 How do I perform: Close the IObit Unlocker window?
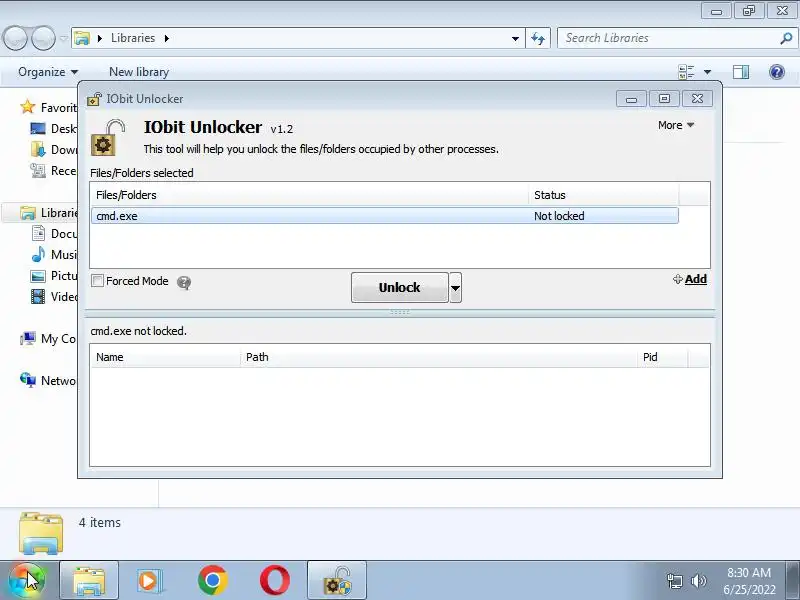tap(697, 98)
